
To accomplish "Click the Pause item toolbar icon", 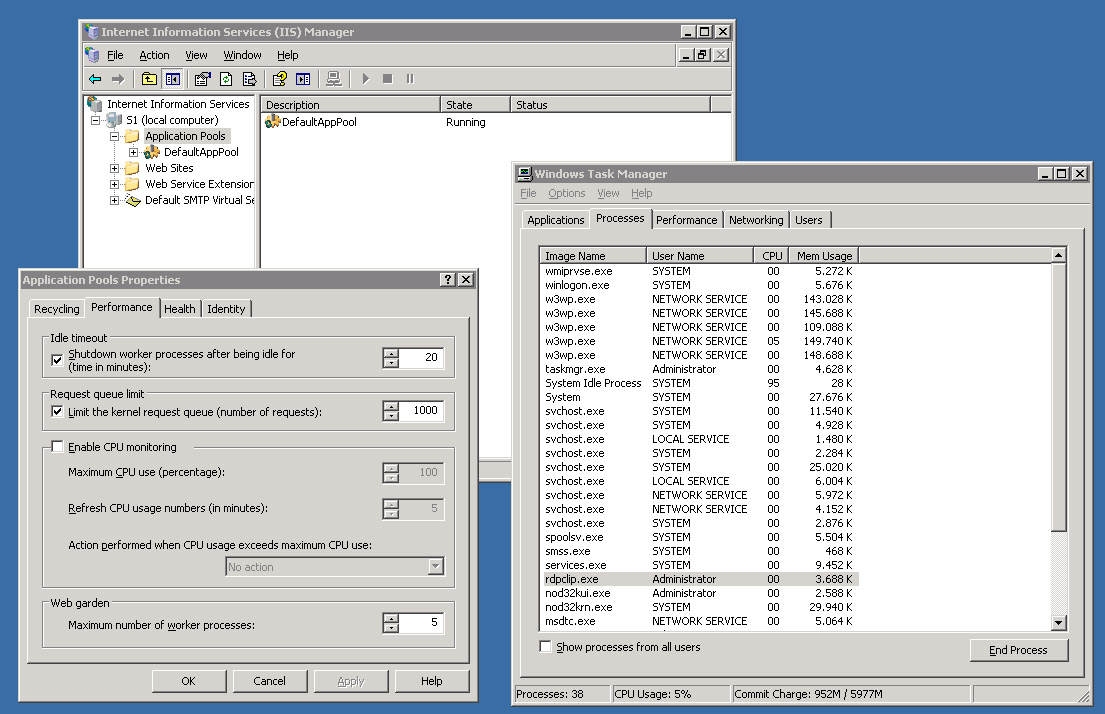I will tap(410, 79).
